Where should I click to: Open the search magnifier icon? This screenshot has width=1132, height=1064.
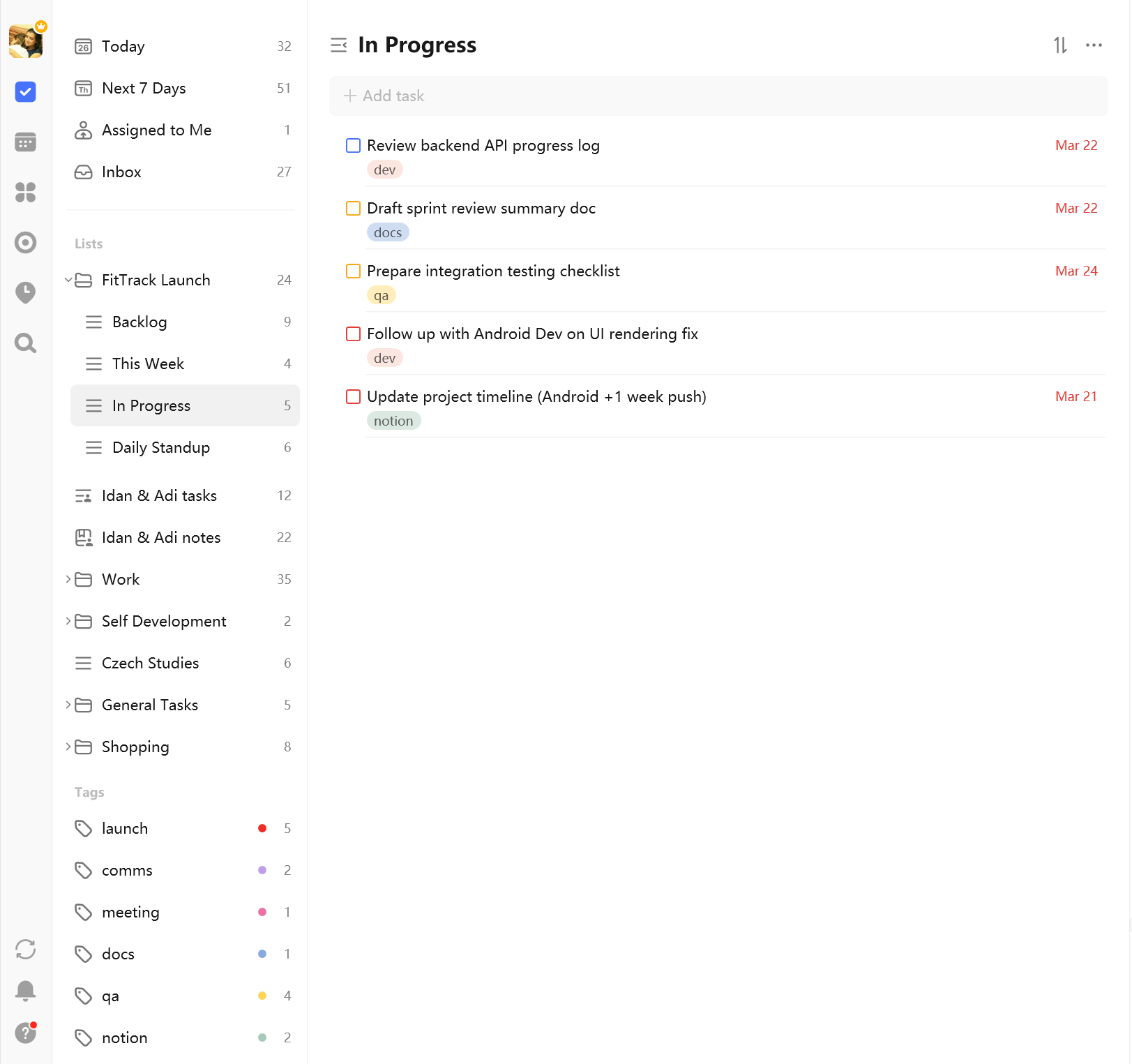(26, 343)
